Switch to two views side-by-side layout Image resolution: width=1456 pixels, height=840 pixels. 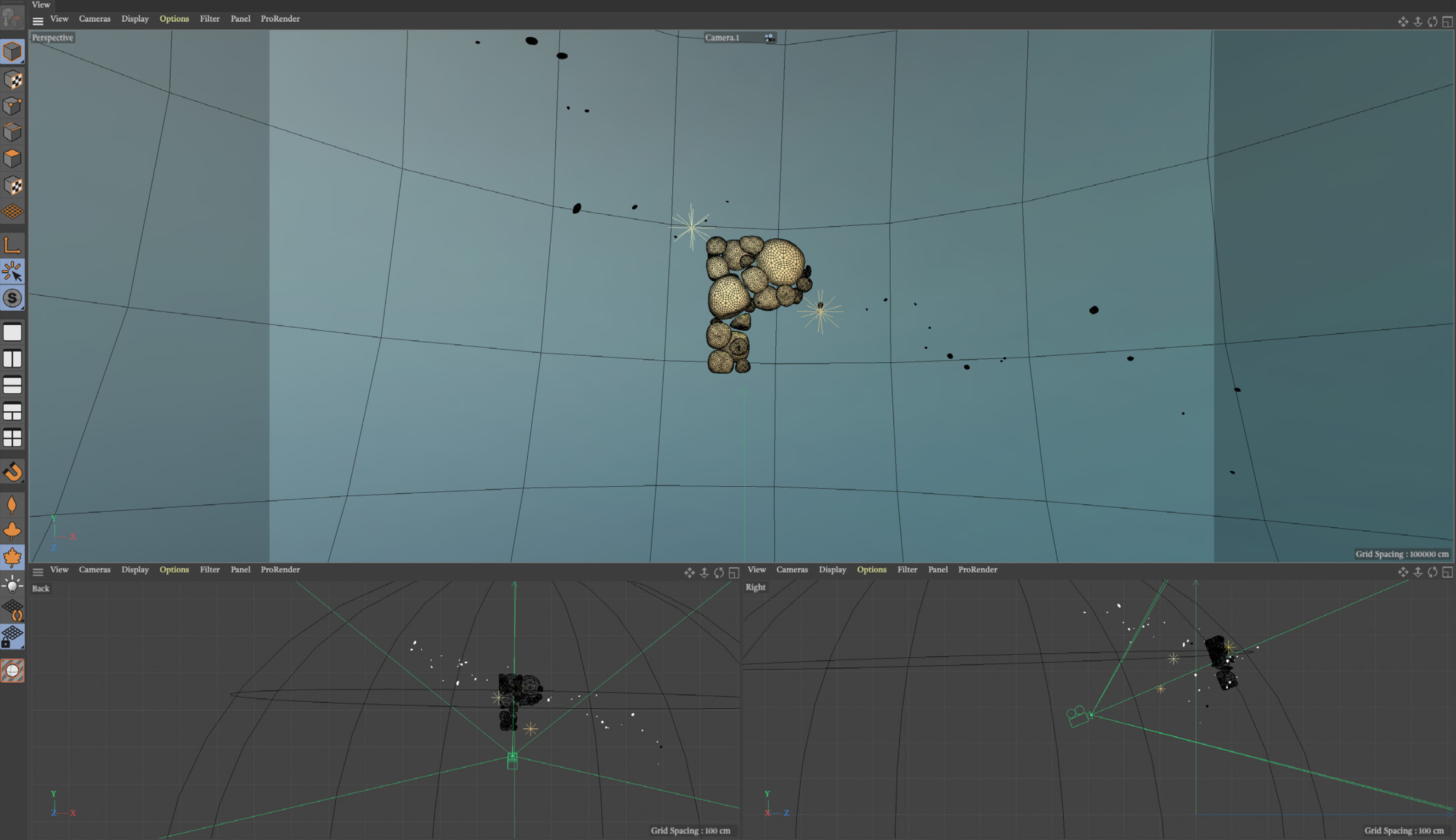(12, 359)
